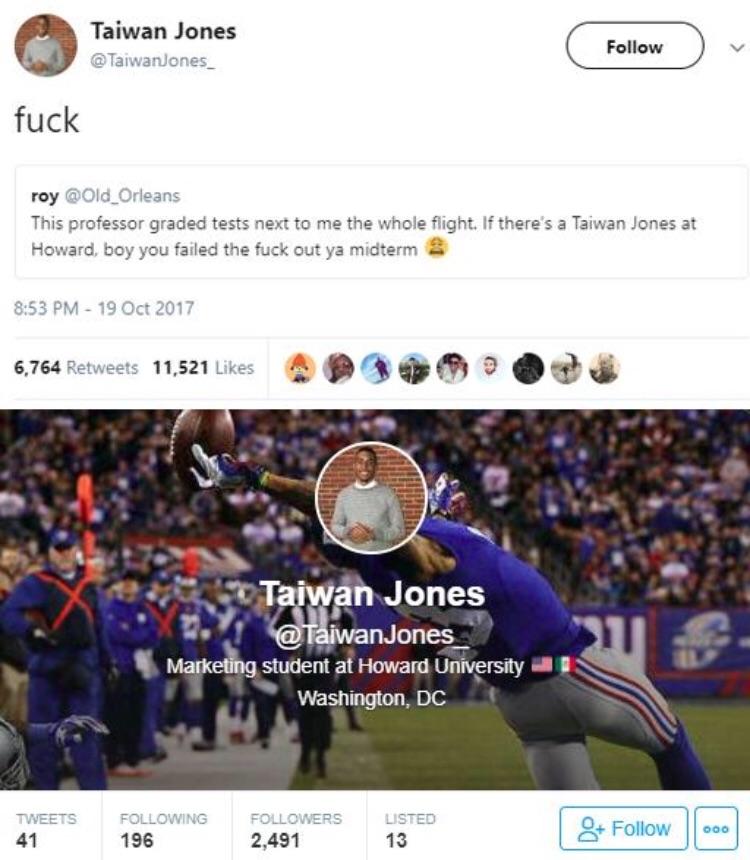Viewport: 750px width, 860px height.
Task: Open Taiwan Jones avatar in tweet header
Action: [47, 46]
